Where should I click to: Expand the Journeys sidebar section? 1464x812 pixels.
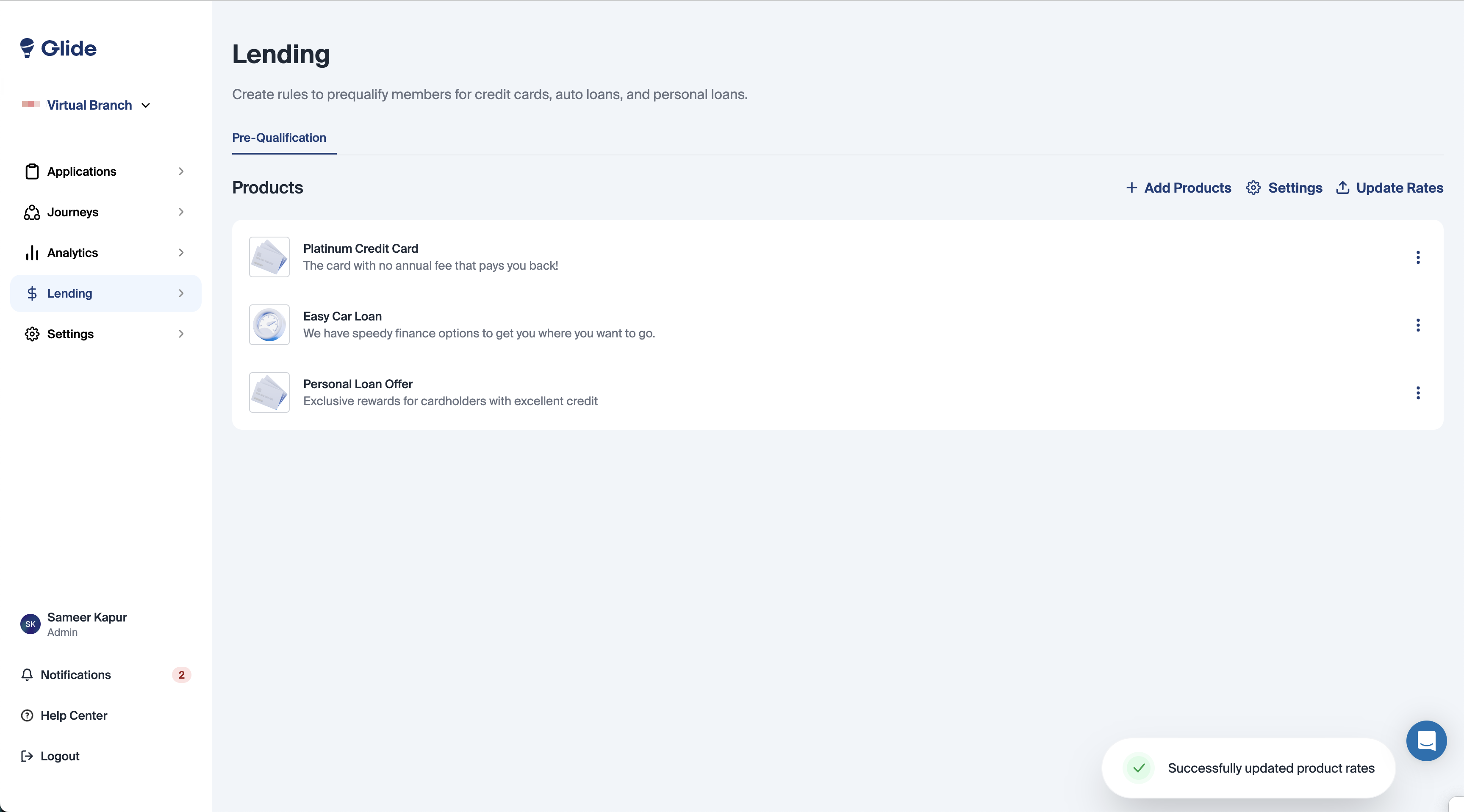tap(105, 212)
